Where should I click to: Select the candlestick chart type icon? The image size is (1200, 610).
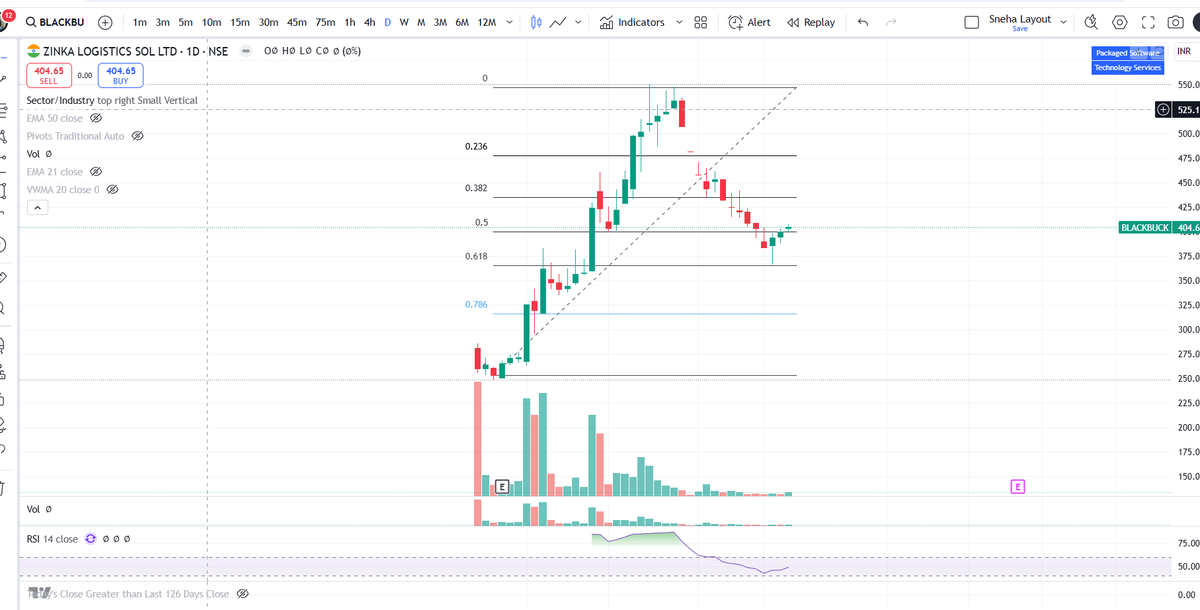click(x=536, y=22)
